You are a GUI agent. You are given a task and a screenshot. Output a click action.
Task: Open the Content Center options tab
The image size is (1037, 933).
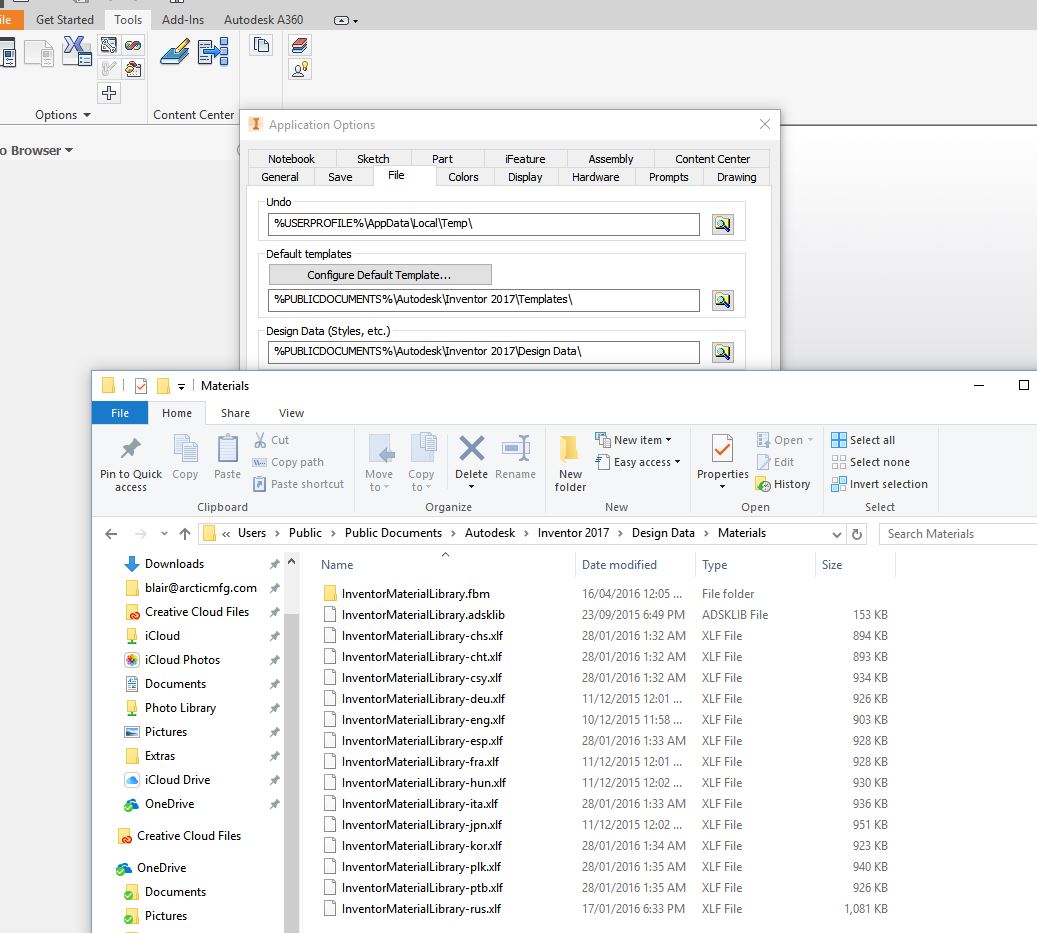click(x=712, y=159)
